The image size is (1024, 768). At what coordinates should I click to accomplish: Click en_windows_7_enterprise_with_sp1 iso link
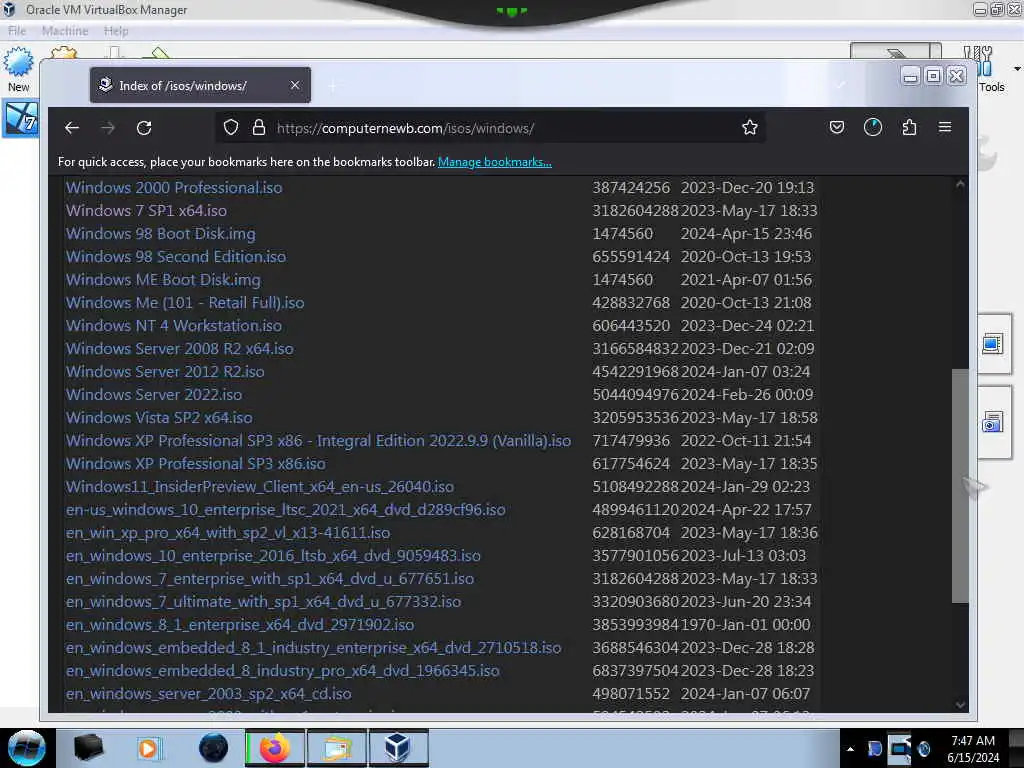[270, 579]
